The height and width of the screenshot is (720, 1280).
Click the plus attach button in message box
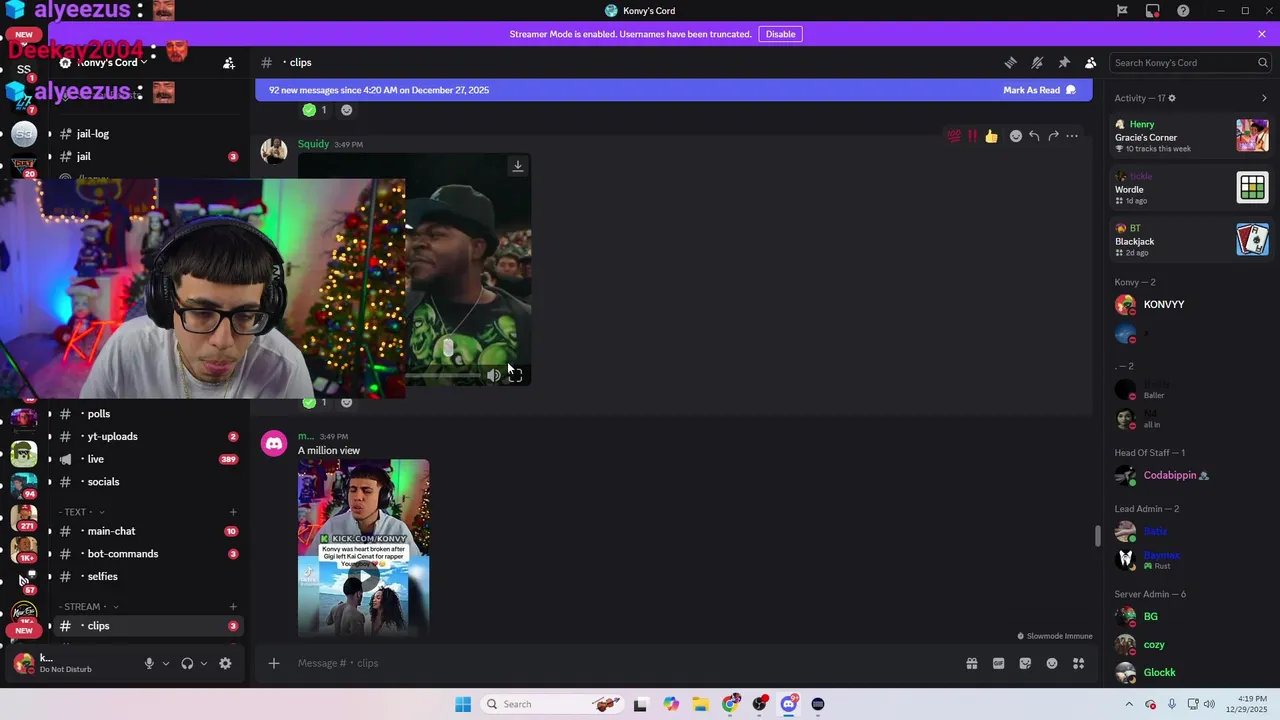click(x=274, y=663)
